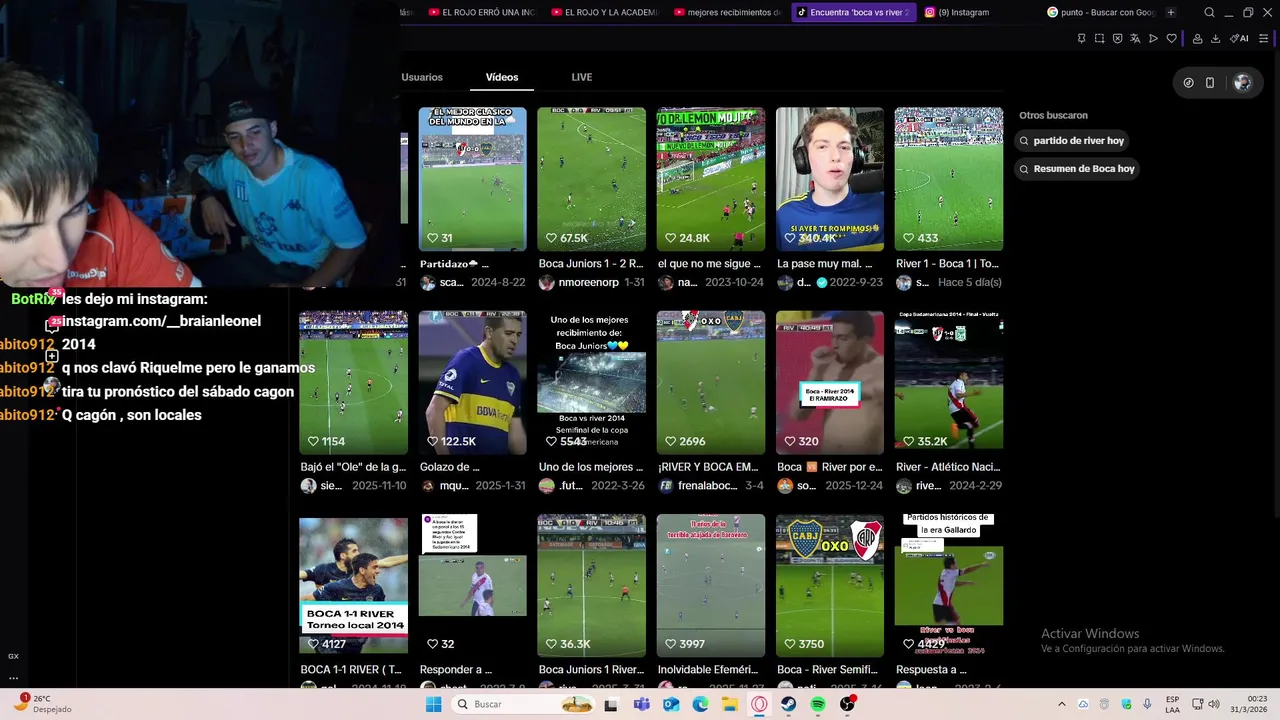Open the '¡RIVER Y BOCA EM...' video thumbnail
Image resolution: width=1280 pixels, height=720 pixels.
pyautogui.click(x=710, y=382)
